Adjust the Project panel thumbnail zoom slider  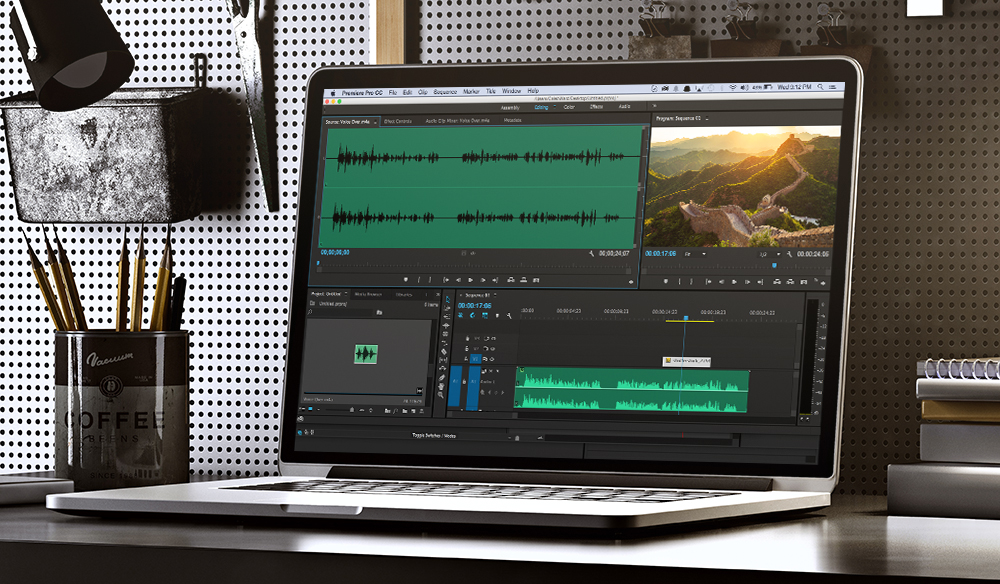[x=351, y=410]
